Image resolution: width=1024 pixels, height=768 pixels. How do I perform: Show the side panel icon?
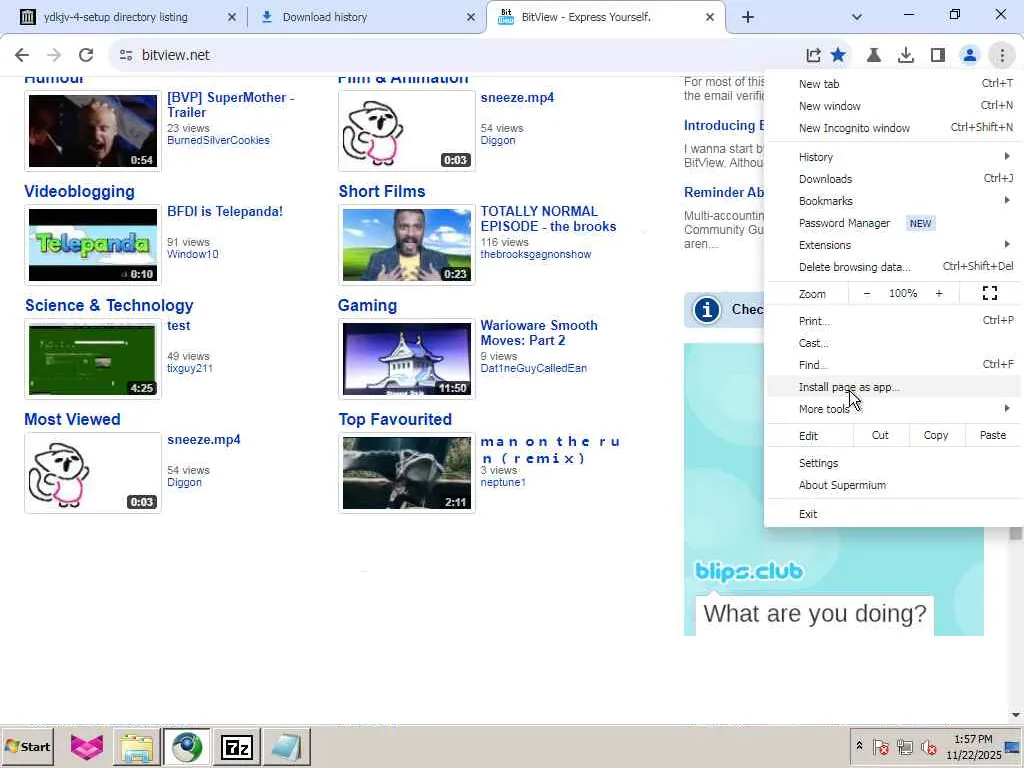938,56
